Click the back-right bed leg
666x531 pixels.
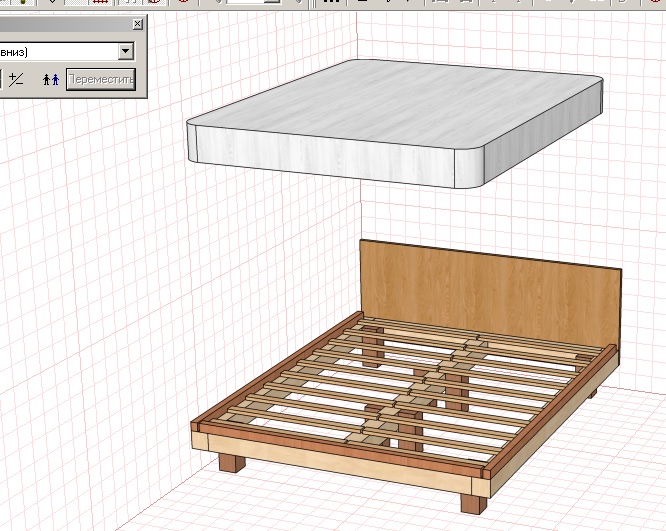592,393
